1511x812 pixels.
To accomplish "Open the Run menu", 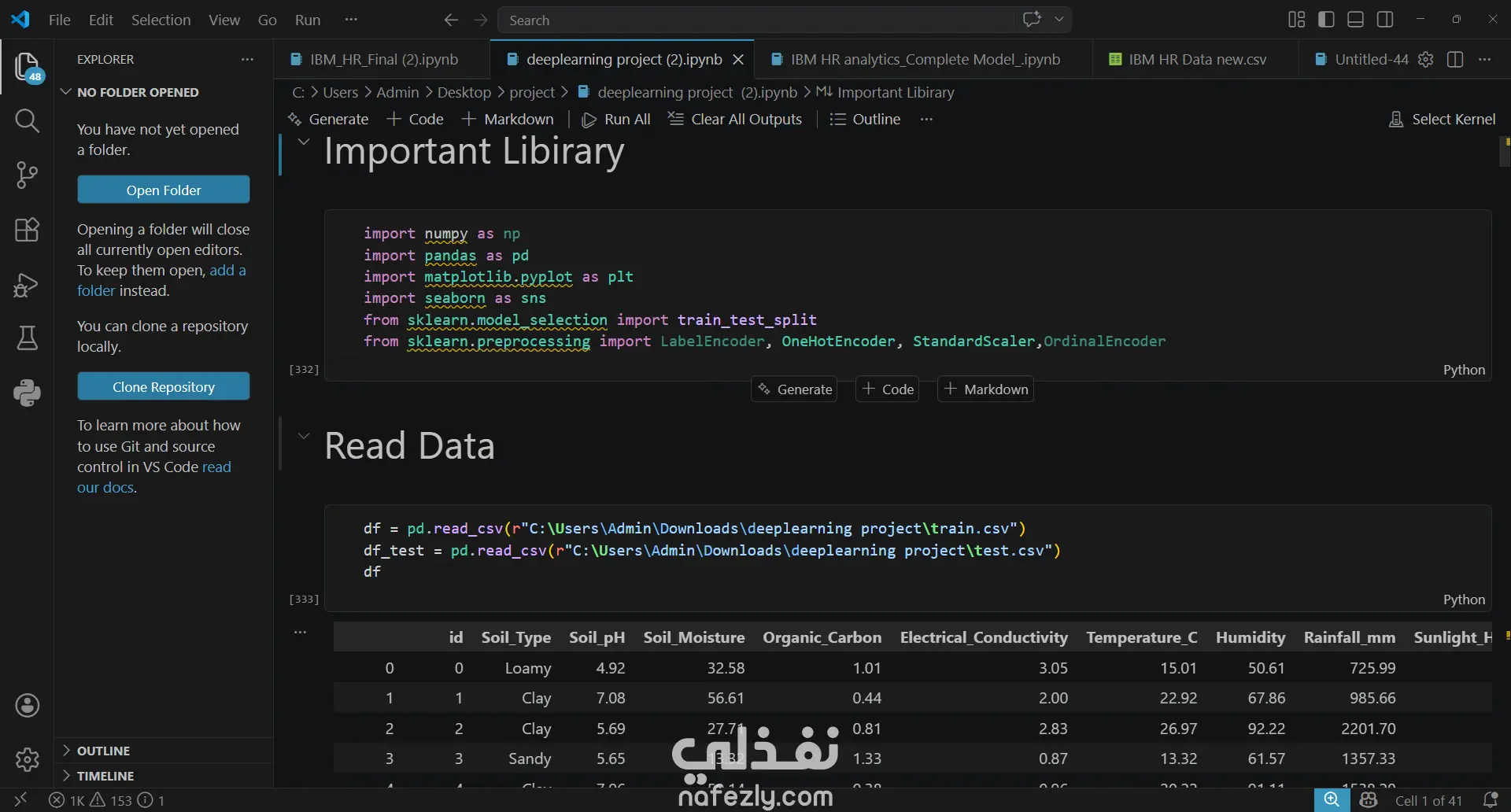I will point(308,20).
